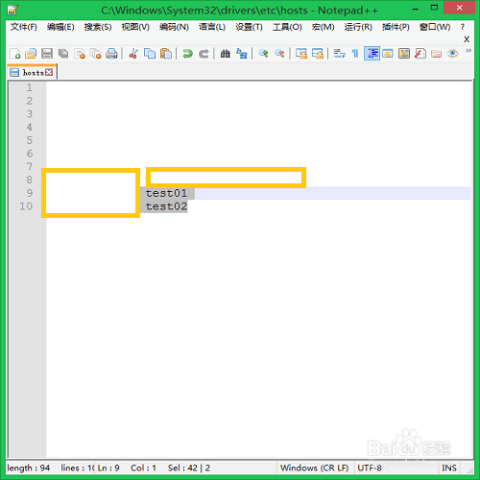480x480 pixels.
Task: Zoom in with the magnifier plus icon
Action: [263, 54]
